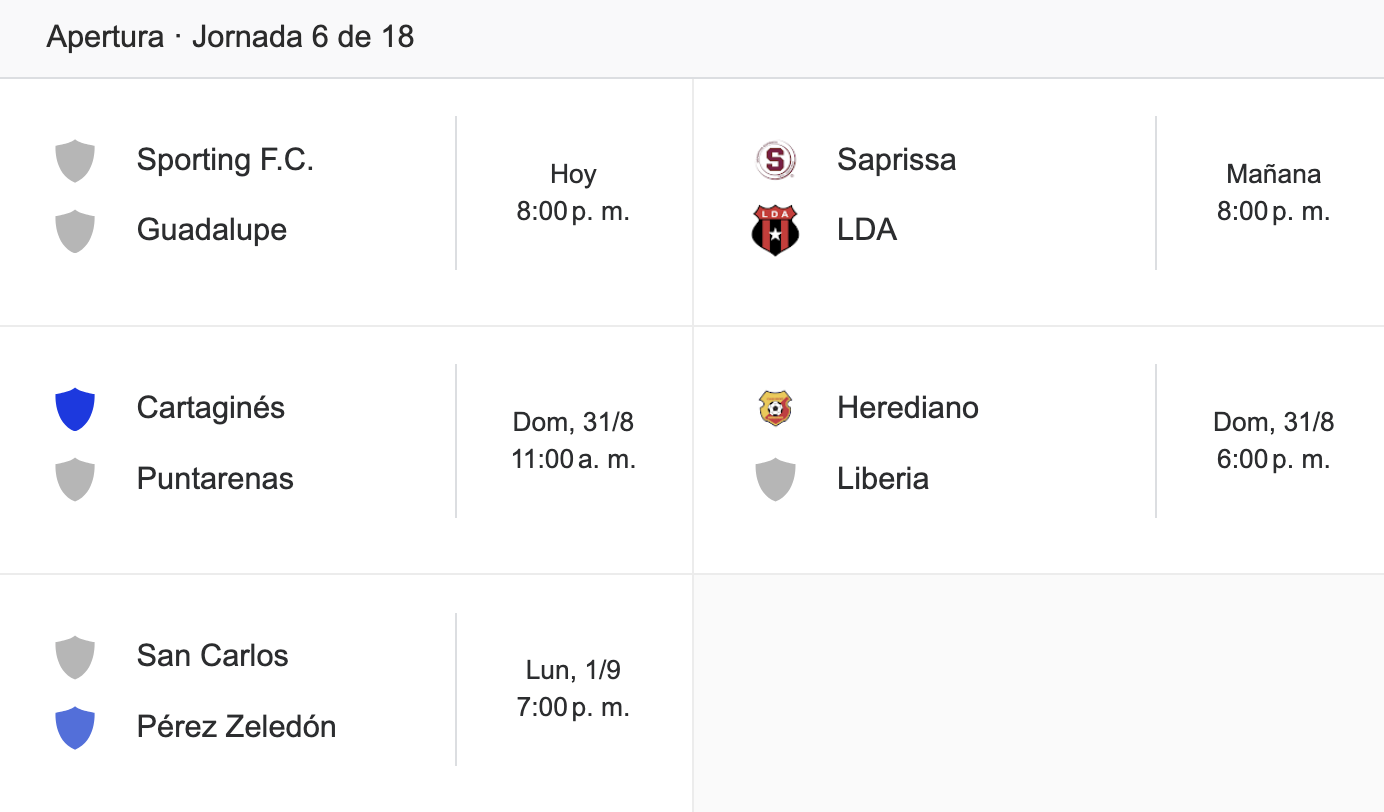Click the Cartaginés blue shield icon
Image resolution: width=1384 pixels, height=812 pixels.
point(75,409)
